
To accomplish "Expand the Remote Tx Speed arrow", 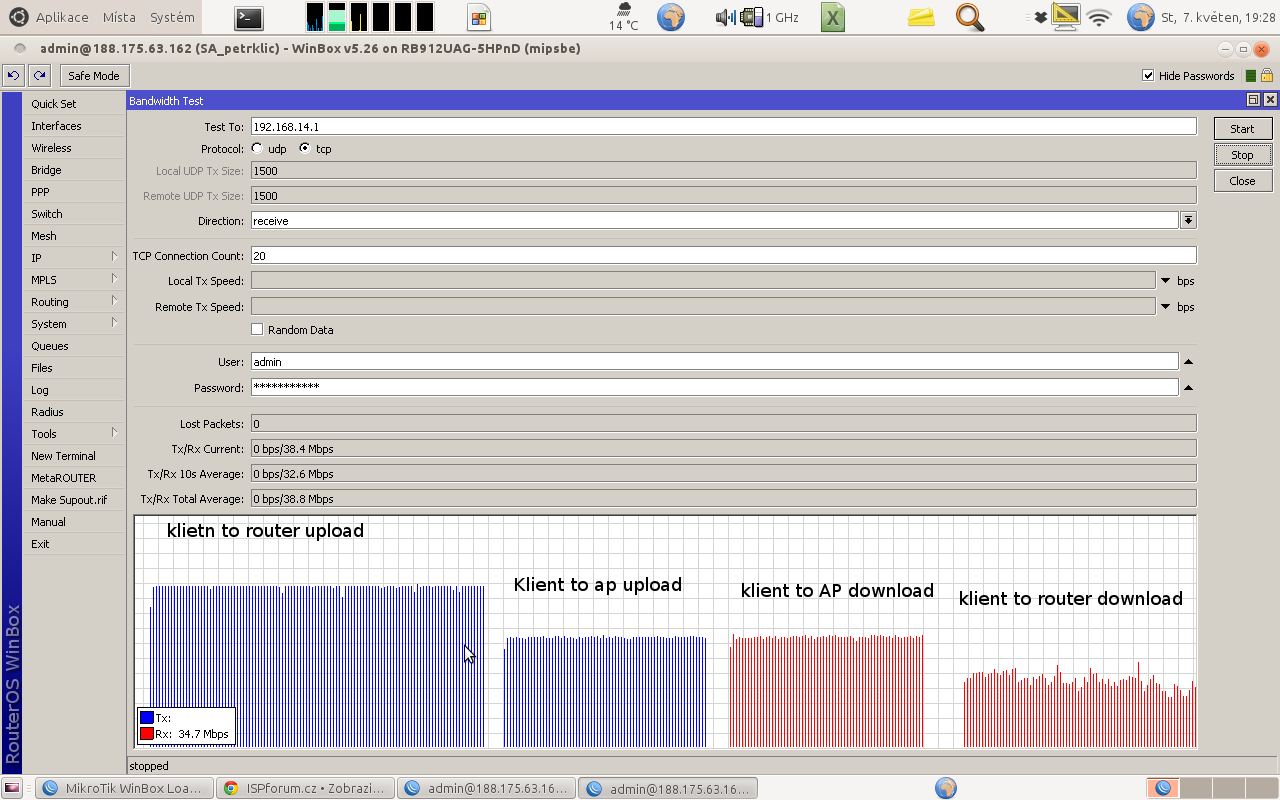I will click(x=1166, y=307).
